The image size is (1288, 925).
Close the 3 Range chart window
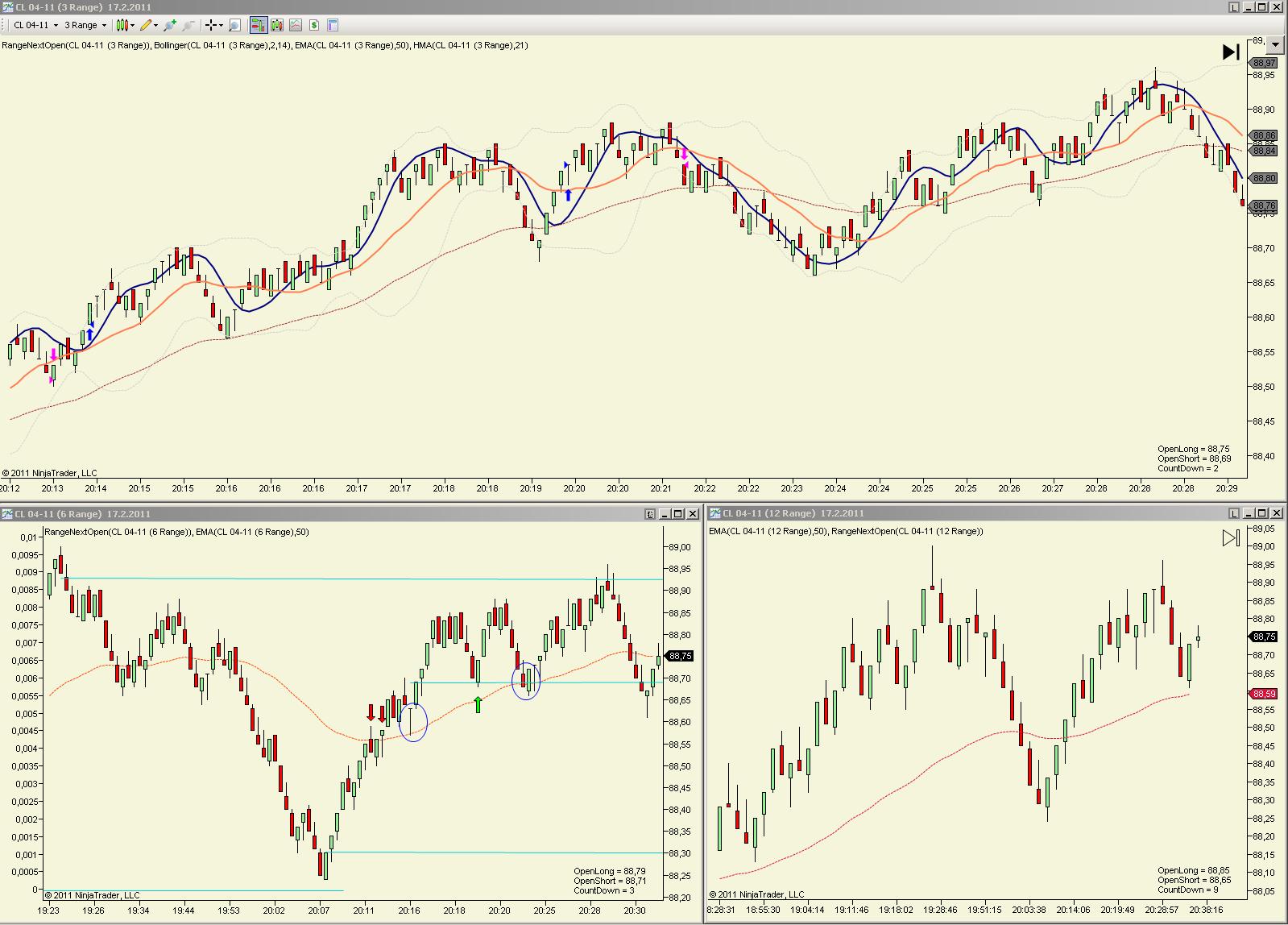point(1276,7)
